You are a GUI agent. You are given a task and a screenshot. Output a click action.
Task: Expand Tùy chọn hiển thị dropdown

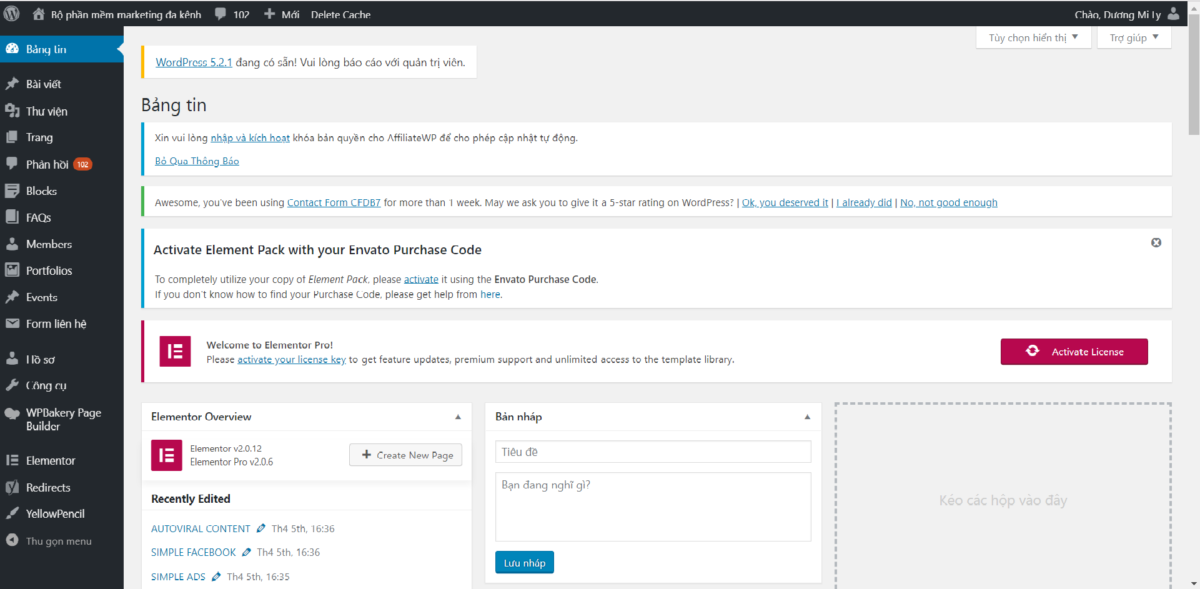[1033, 37]
